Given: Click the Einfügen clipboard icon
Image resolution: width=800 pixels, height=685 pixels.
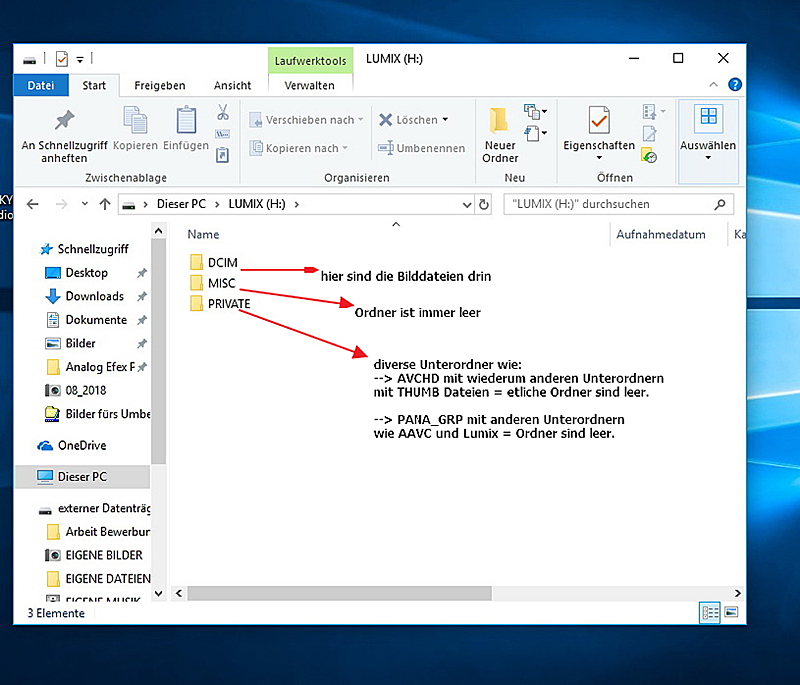Looking at the screenshot, I should 186,120.
